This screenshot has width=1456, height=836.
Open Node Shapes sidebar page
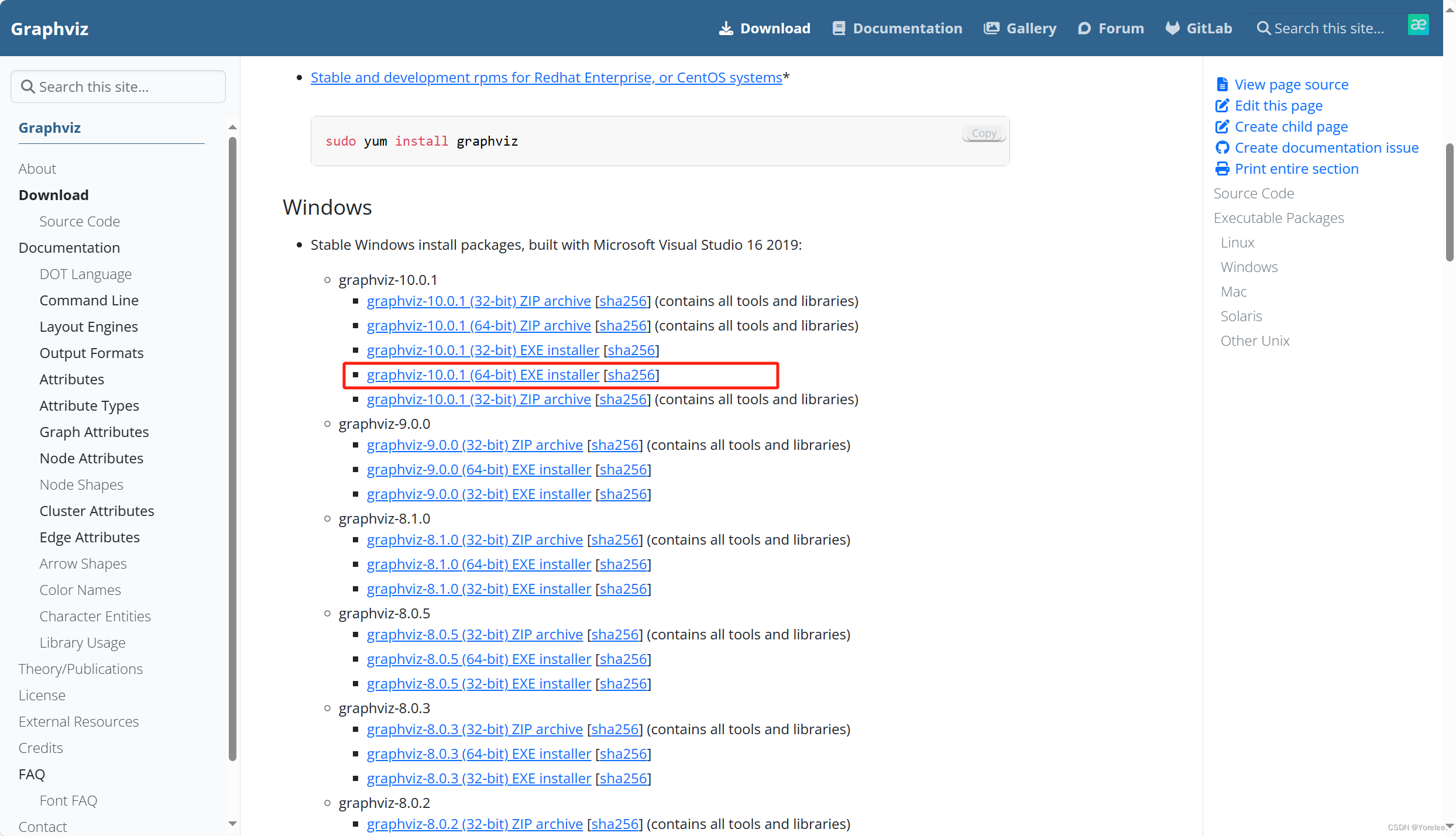coord(81,485)
